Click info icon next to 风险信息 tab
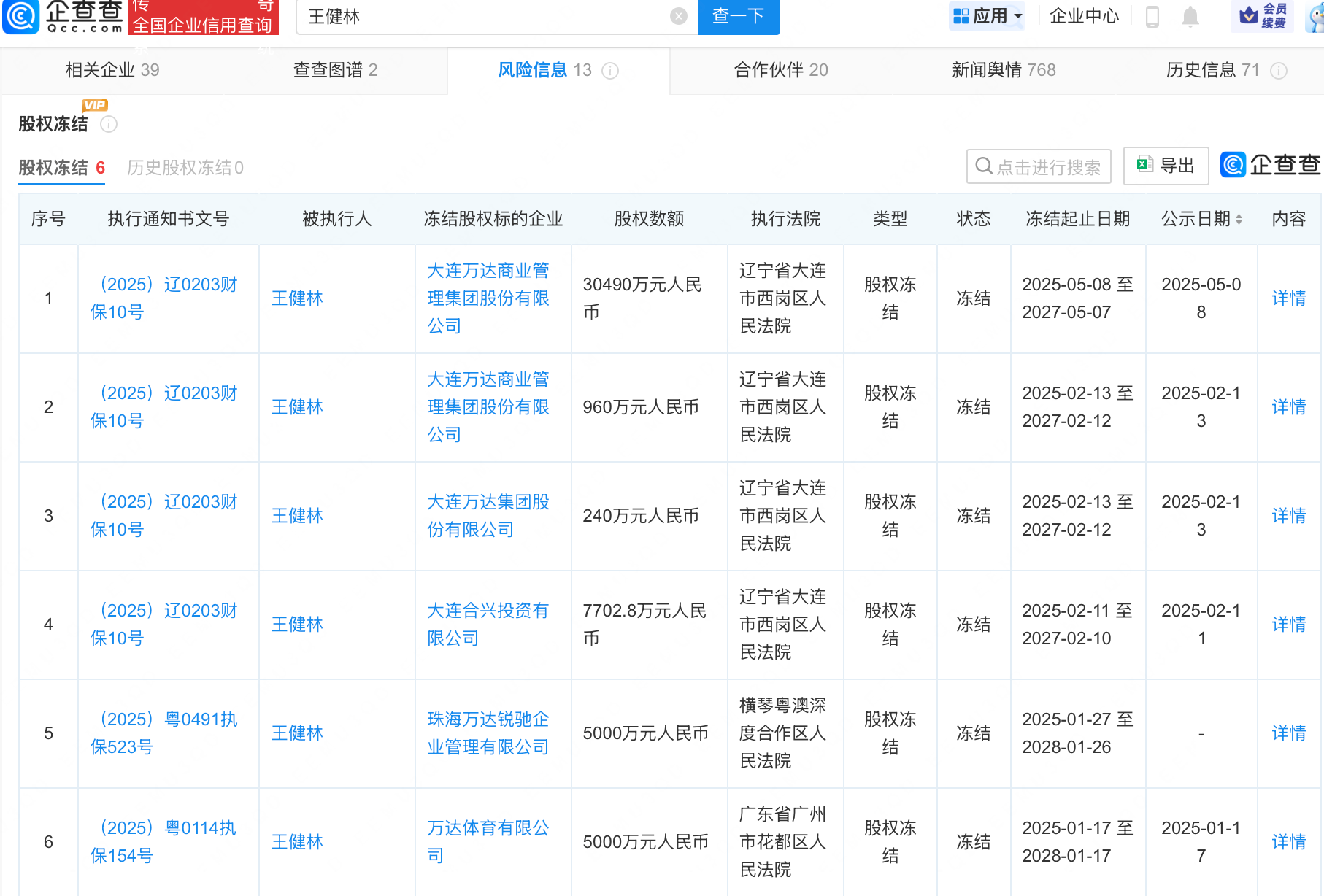 (610, 71)
